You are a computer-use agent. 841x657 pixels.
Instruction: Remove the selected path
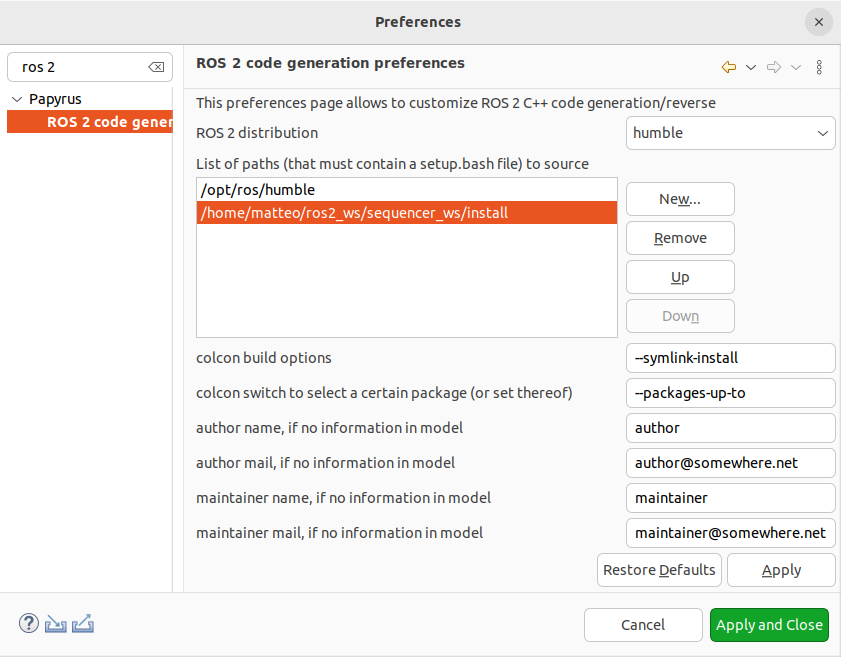pyautogui.click(x=680, y=238)
